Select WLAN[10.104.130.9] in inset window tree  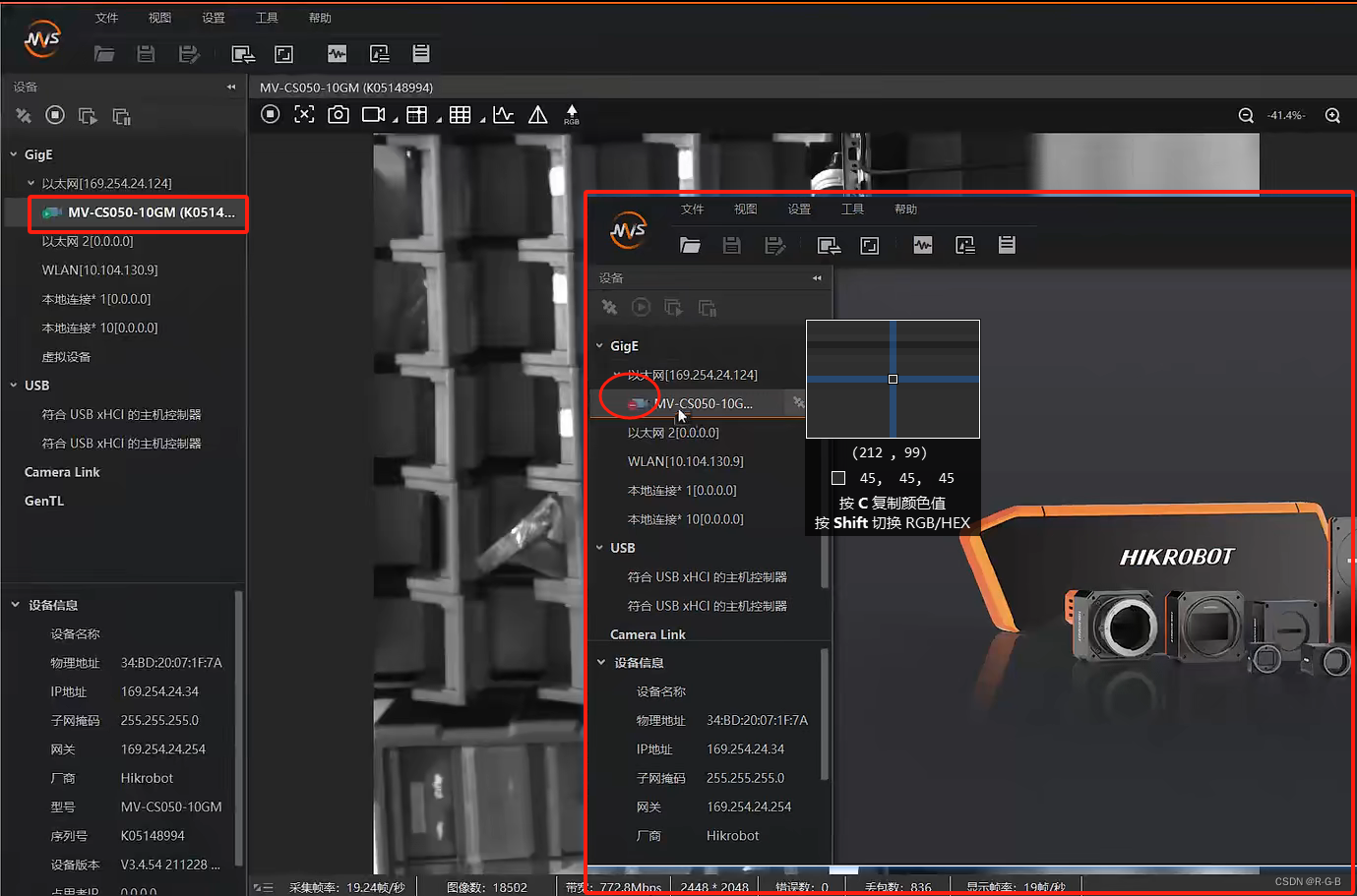(x=686, y=461)
